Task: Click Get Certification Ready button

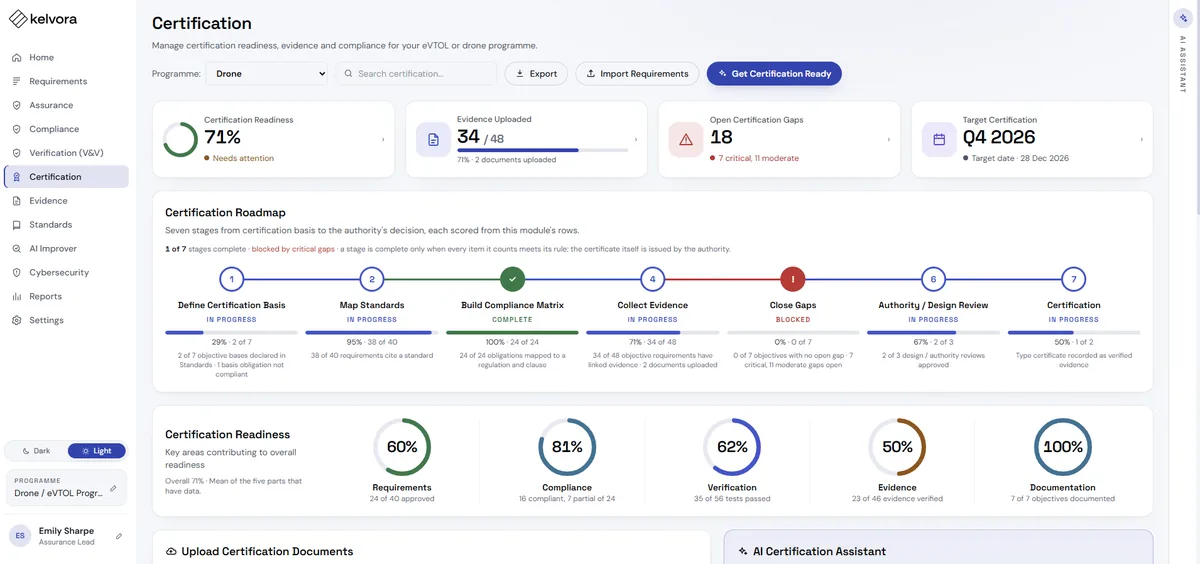Action: coord(774,73)
